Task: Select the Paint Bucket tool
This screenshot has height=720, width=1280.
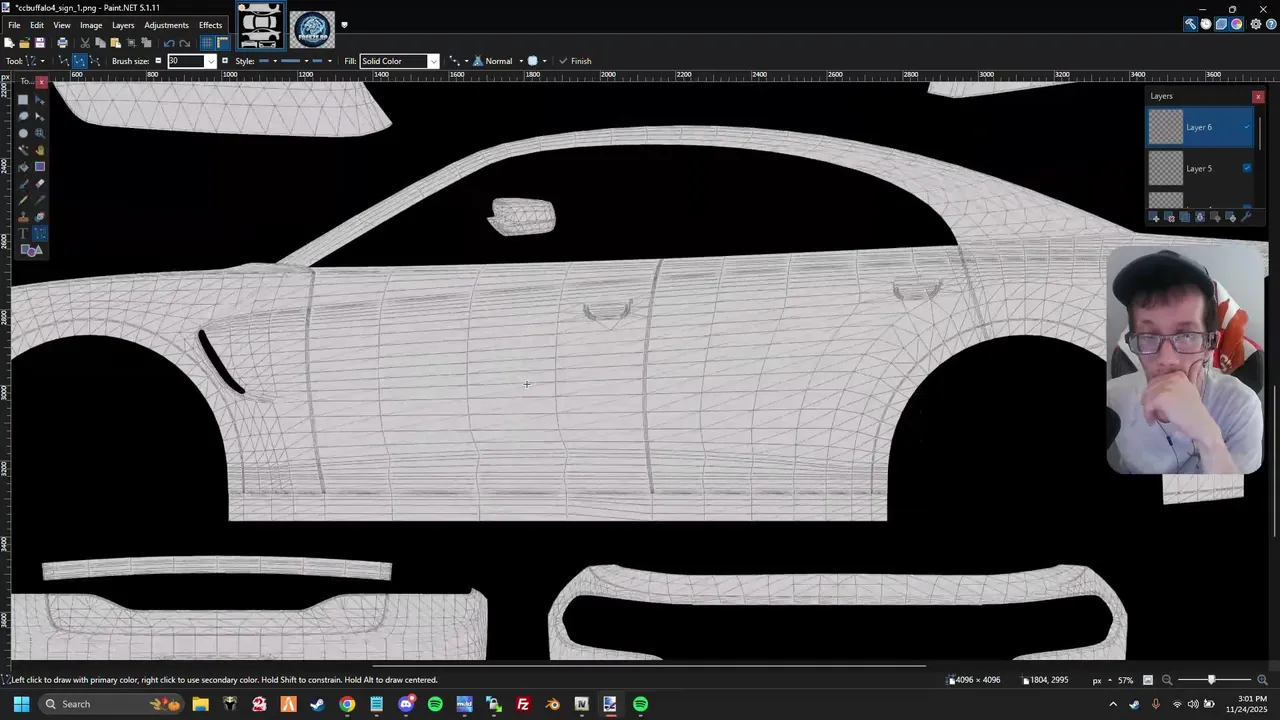Action: (24, 167)
